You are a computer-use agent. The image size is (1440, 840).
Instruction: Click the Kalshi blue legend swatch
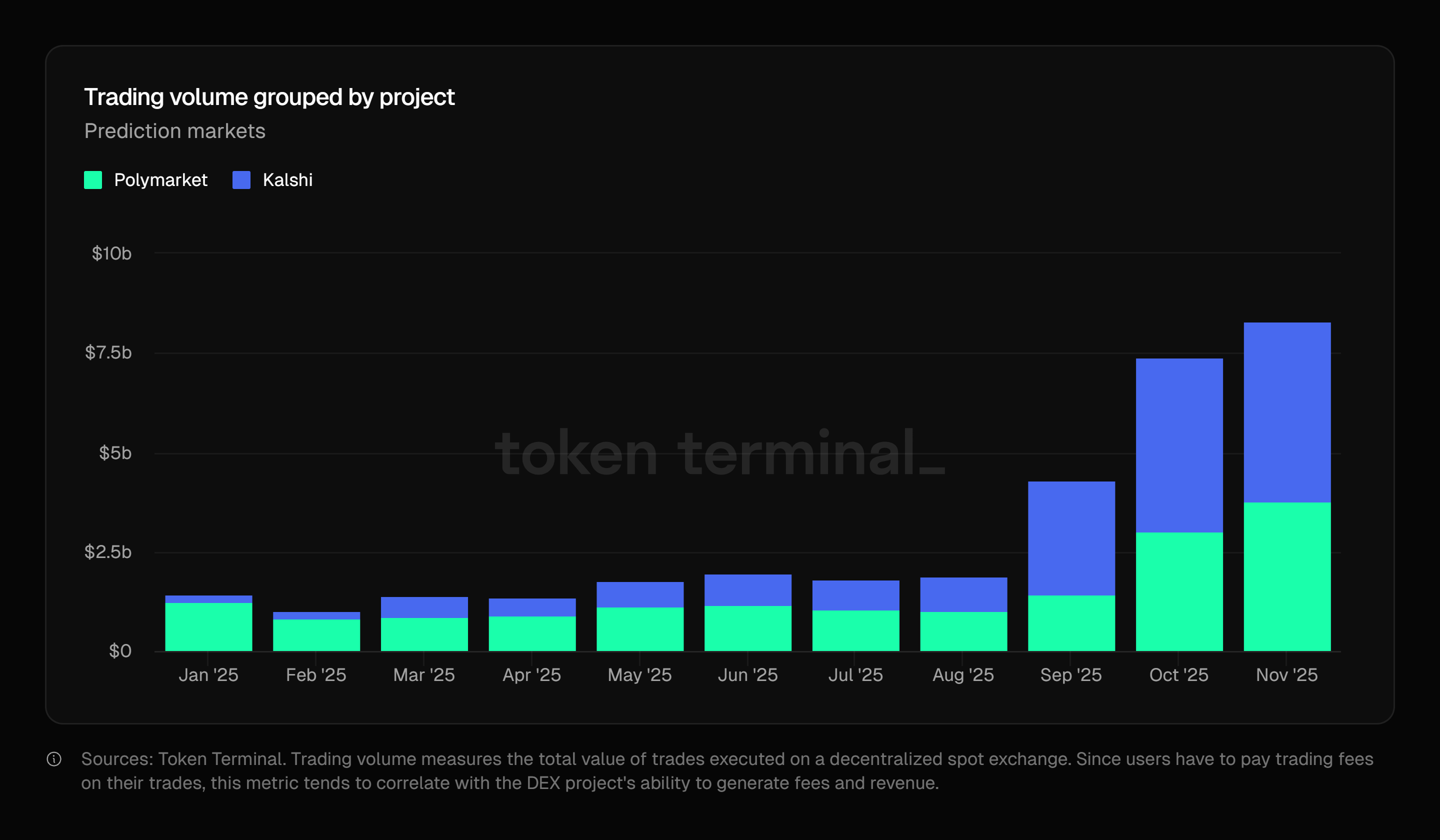click(242, 180)
